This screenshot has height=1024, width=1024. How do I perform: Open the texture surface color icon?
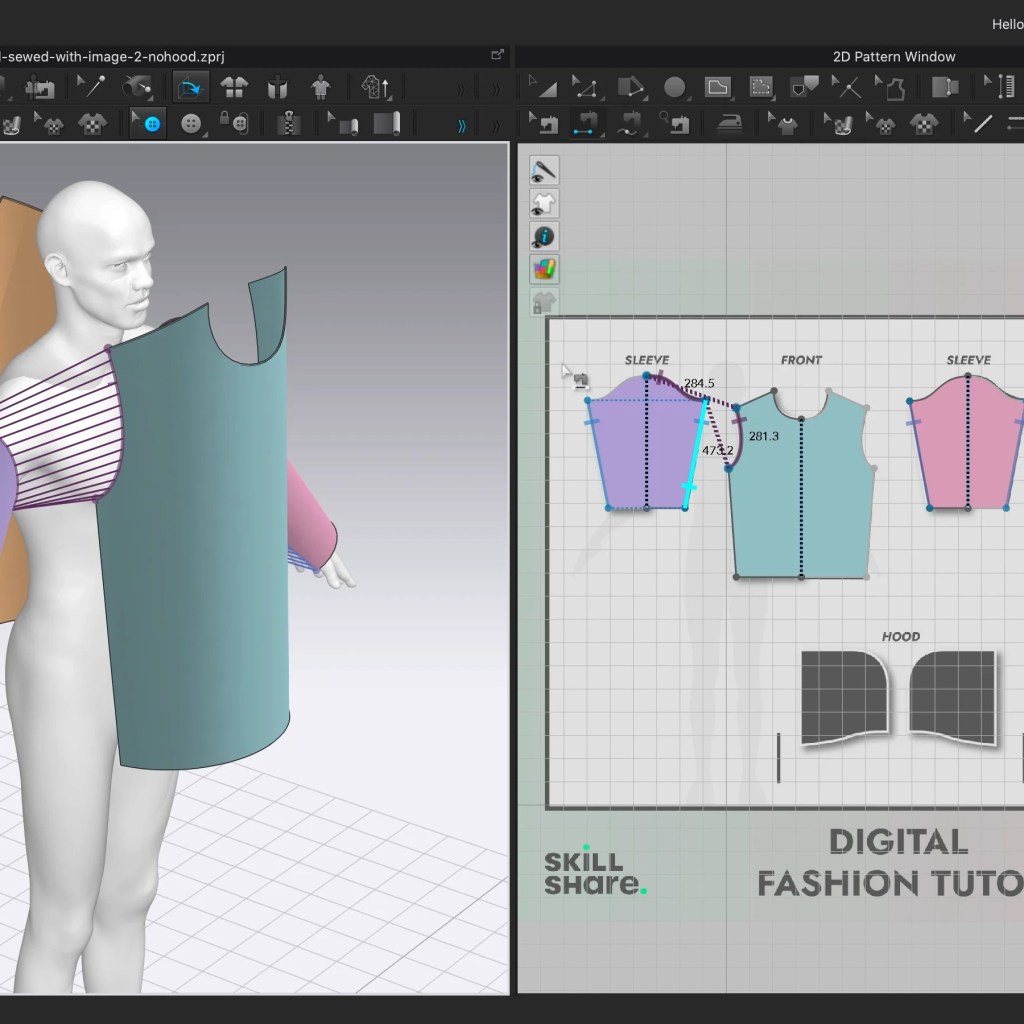[543, 269]
